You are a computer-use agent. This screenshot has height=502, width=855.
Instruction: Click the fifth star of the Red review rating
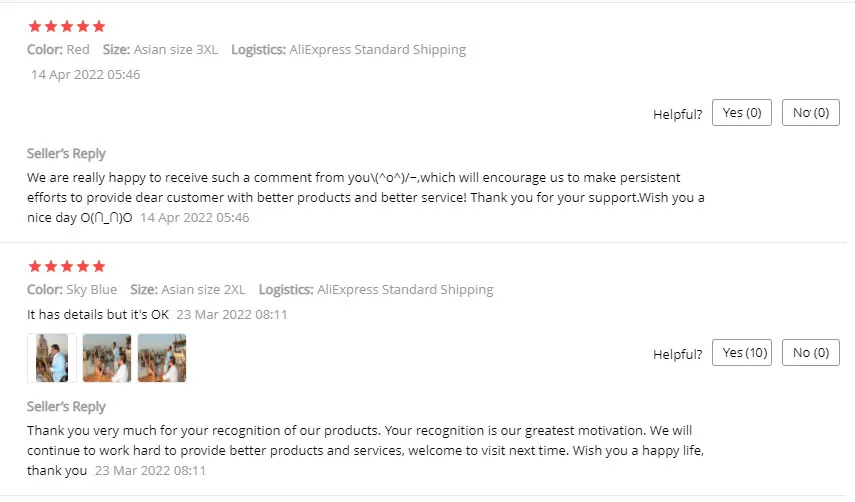tap(98, 26)
